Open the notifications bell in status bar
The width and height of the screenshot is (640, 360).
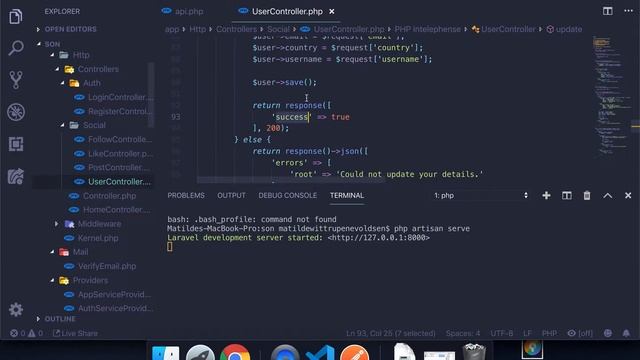[626, 333]
